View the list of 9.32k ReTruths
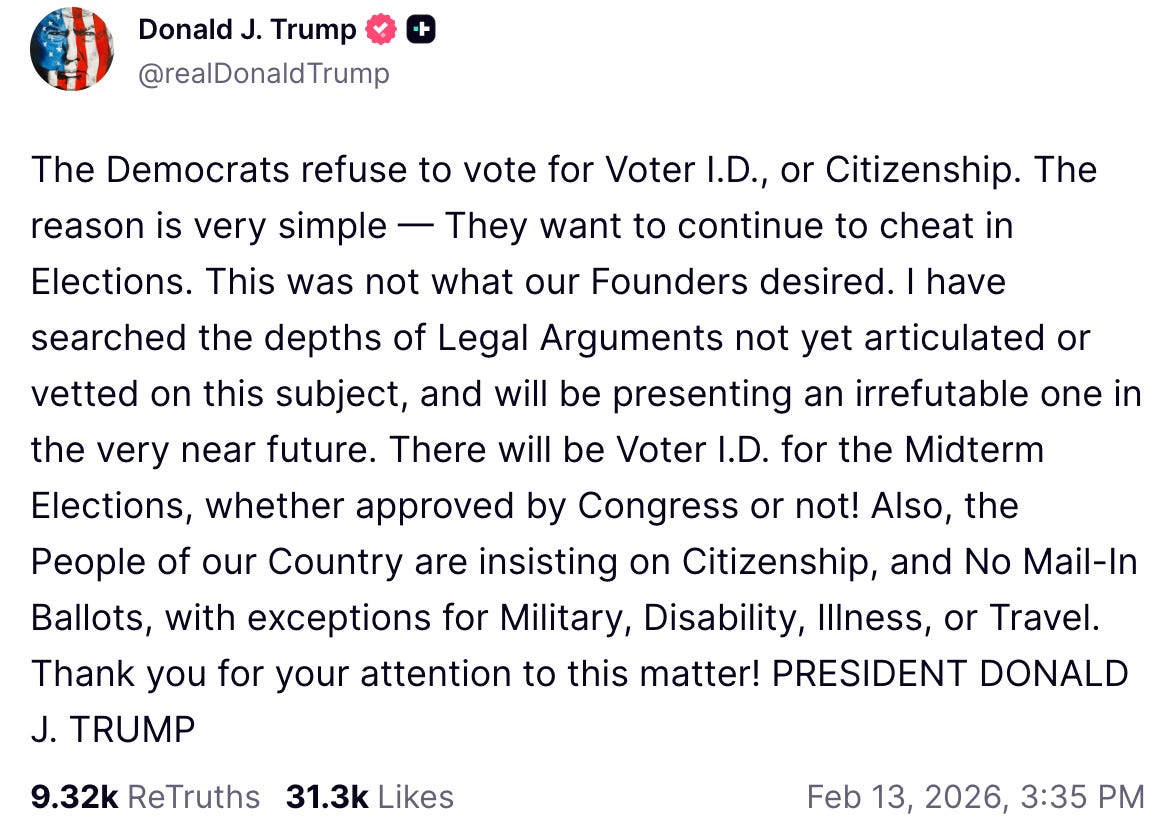This screenshot has width=1174, height=824. click(x=143, y=797)
